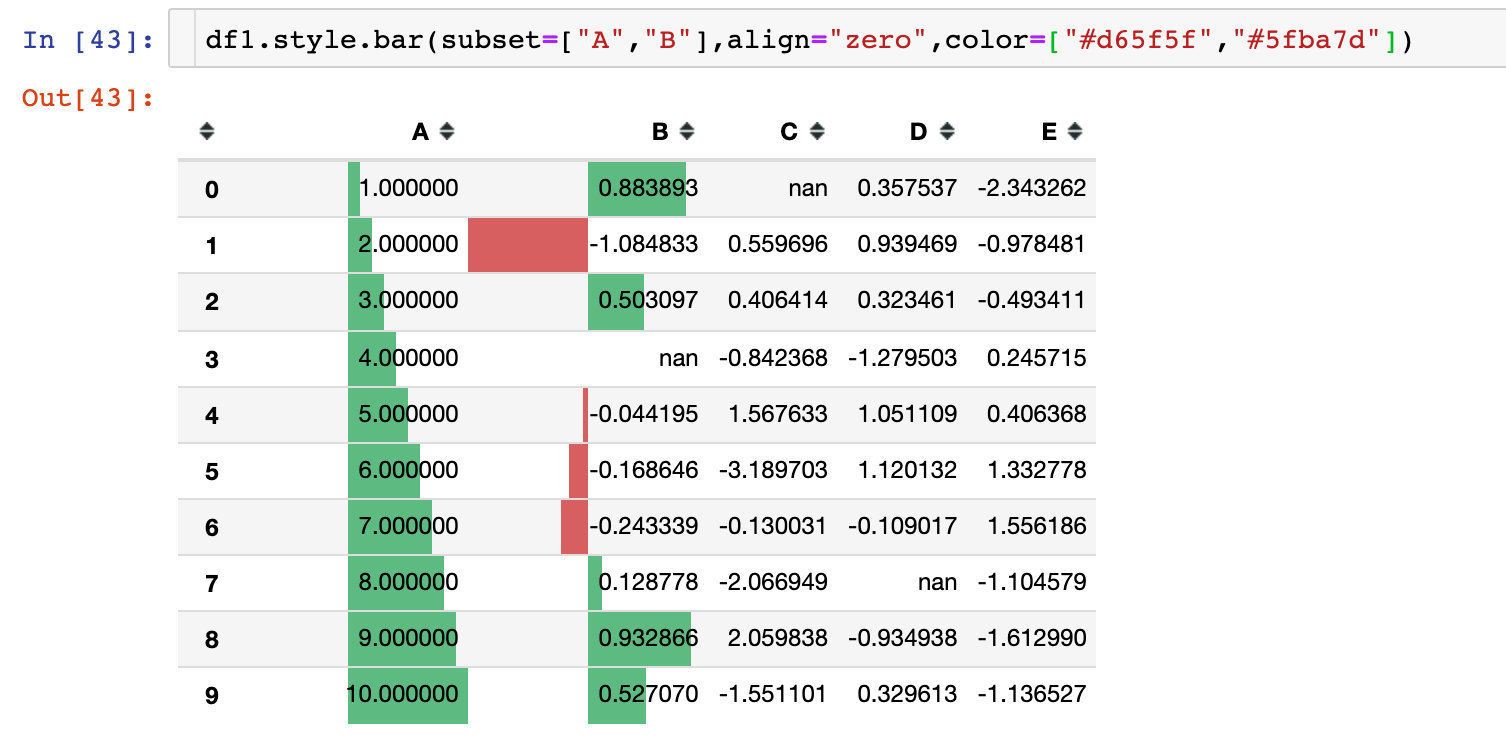Click the nan cell in column C
This screenshot has width=1506, height=752.
[x=808, y=188]
